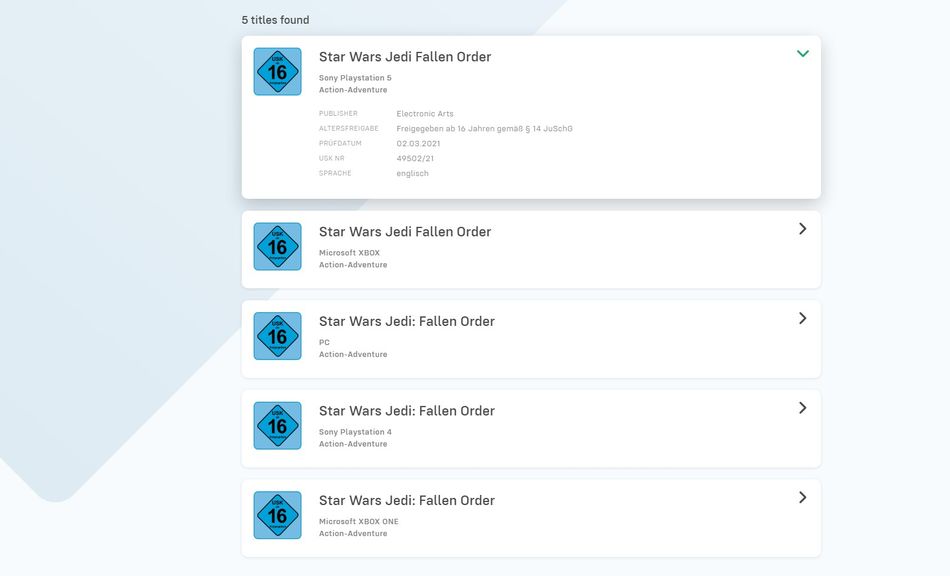Click the 'Electronic Arts' publisher value
Image resolution: width=950 pixels, height=576 pixels.
pyautogui.click(x=425, y=114)
